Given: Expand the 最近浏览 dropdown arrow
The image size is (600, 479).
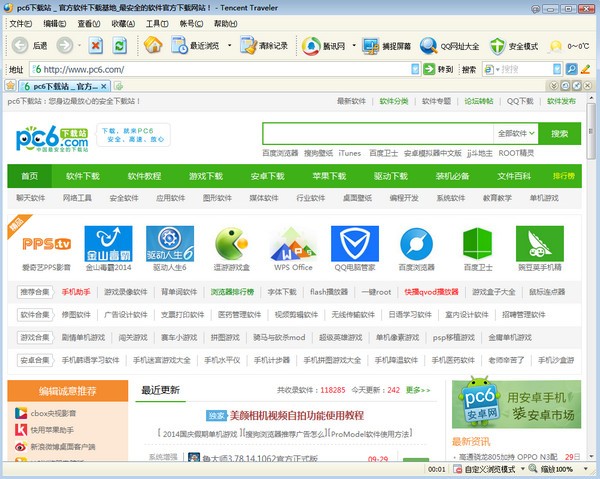Looking at the screenshot, I should coord(230,46).
